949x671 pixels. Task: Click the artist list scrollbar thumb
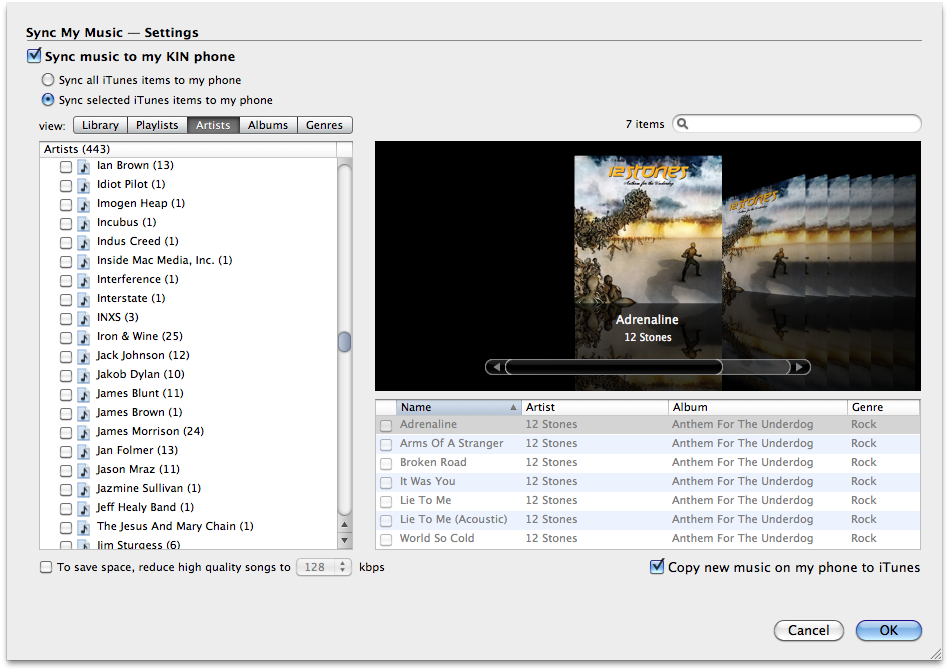click(x=344, y=341)
